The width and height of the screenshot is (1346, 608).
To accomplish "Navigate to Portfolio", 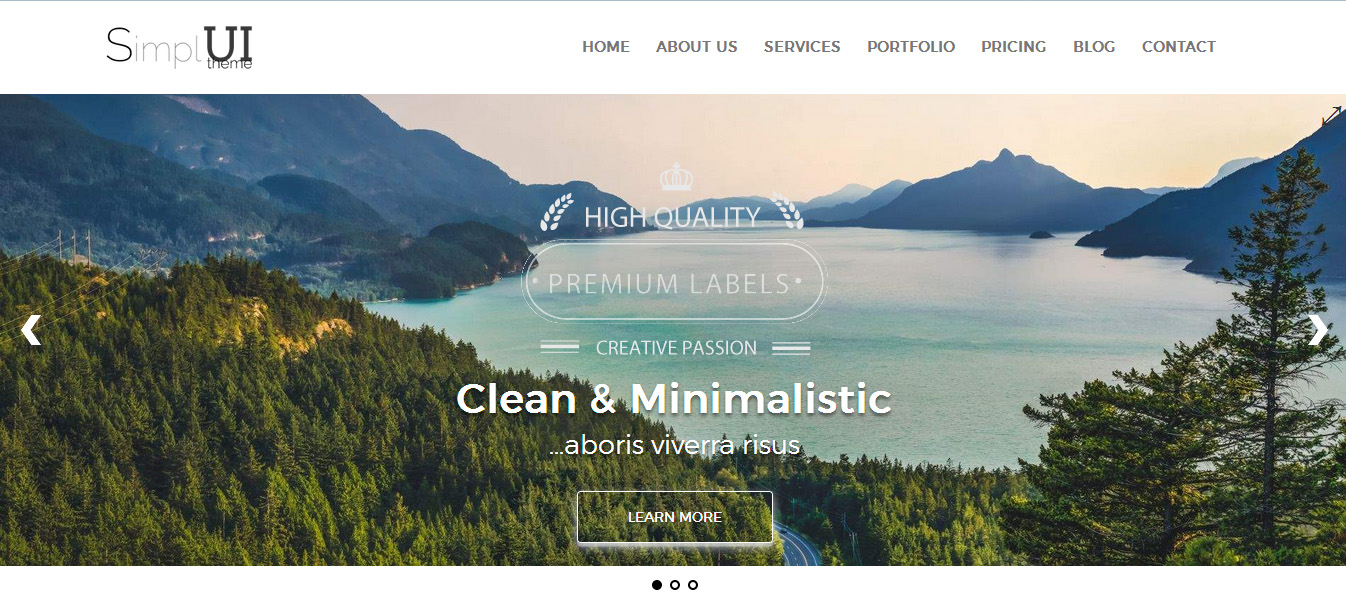I will coord(911,47).
